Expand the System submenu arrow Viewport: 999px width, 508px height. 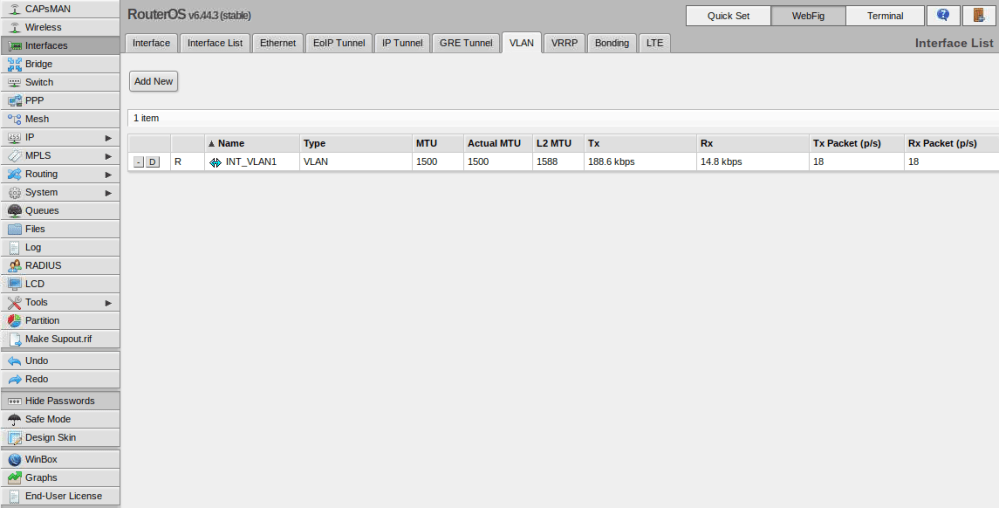click(108, 192)
